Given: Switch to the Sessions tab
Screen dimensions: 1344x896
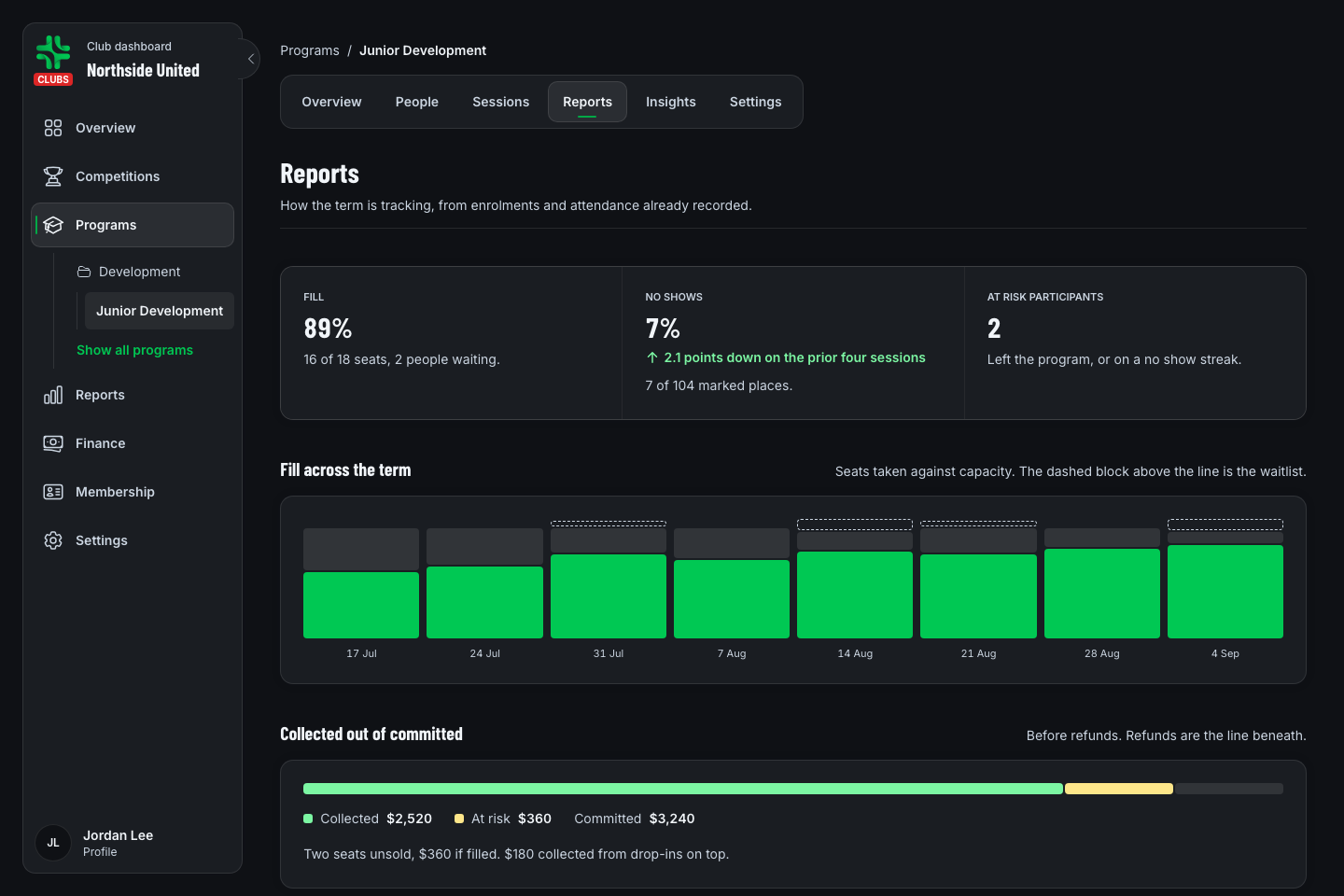Looking at the screenshot, I should [x=501, y=102].
